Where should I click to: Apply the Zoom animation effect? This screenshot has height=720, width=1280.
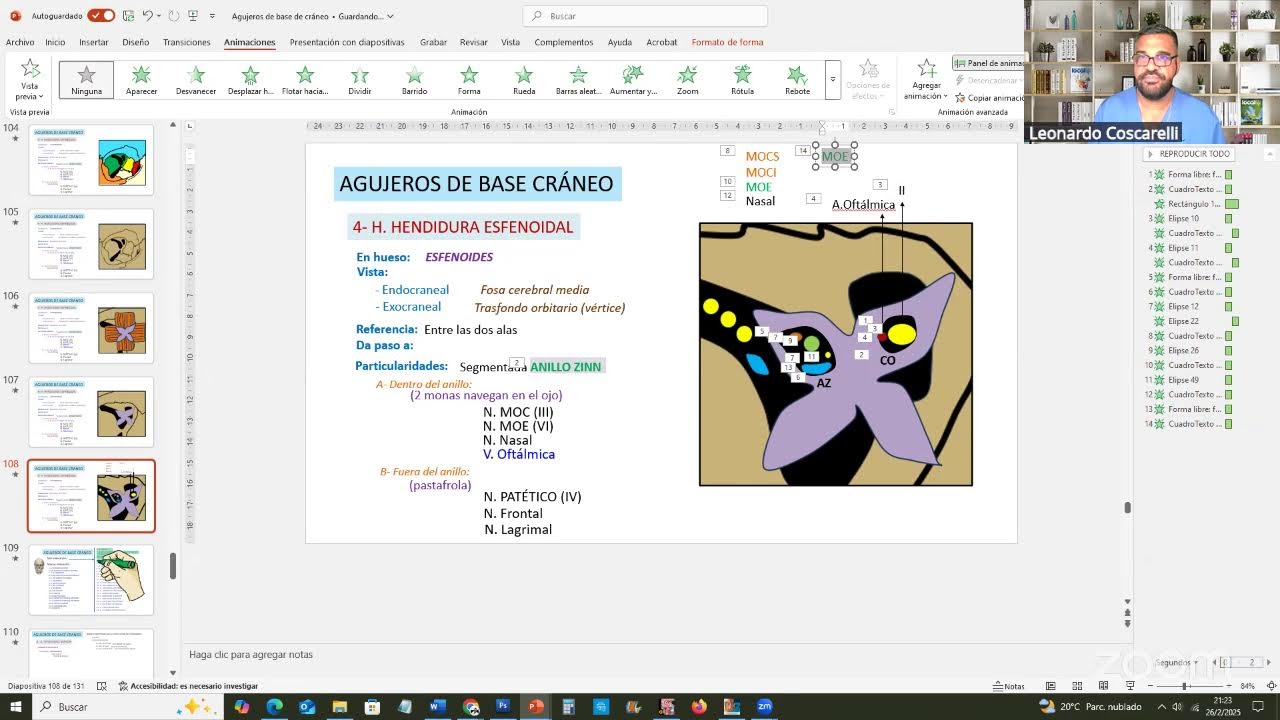(x=687, y=80)
